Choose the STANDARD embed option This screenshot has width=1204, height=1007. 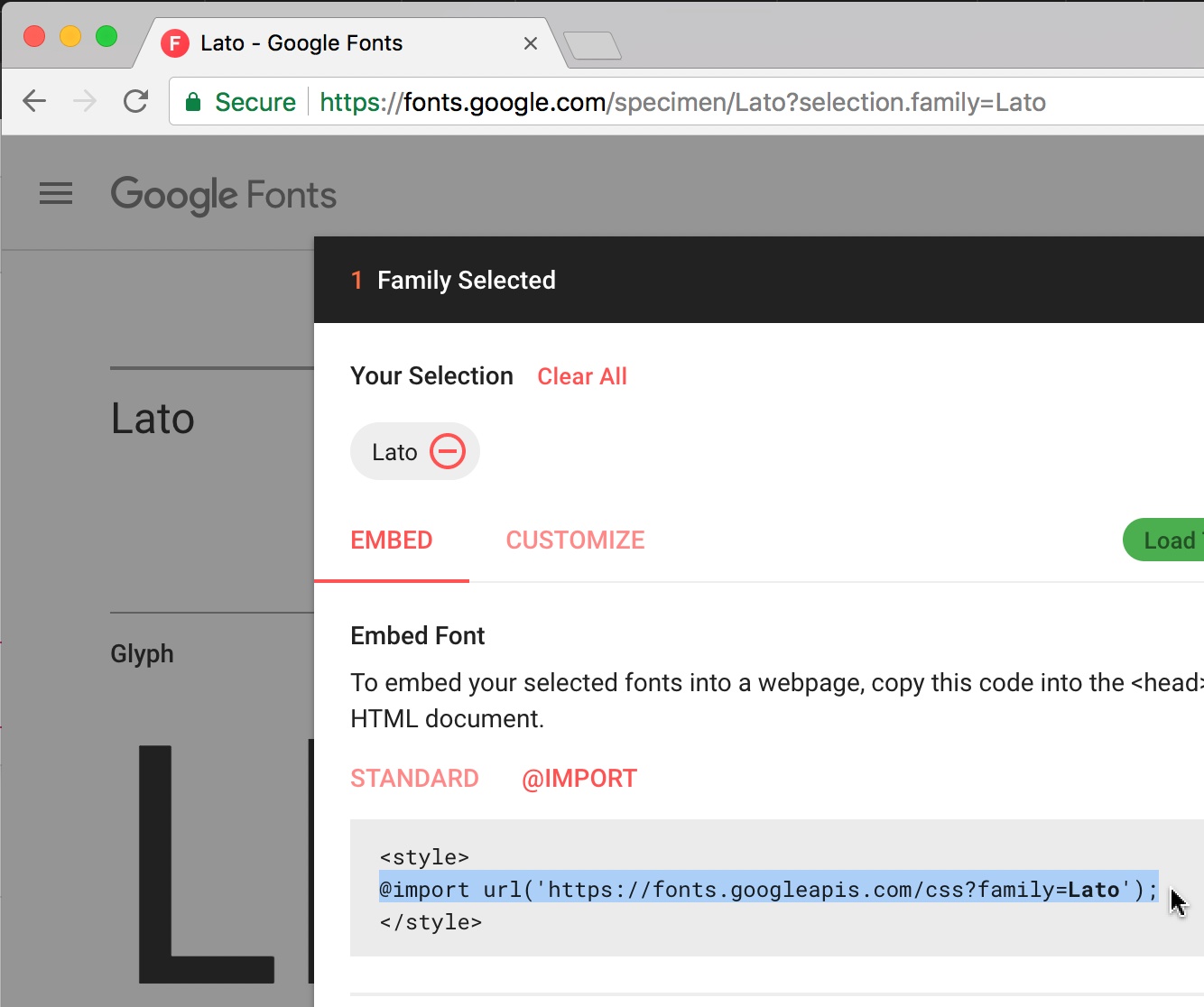[414, 778]
